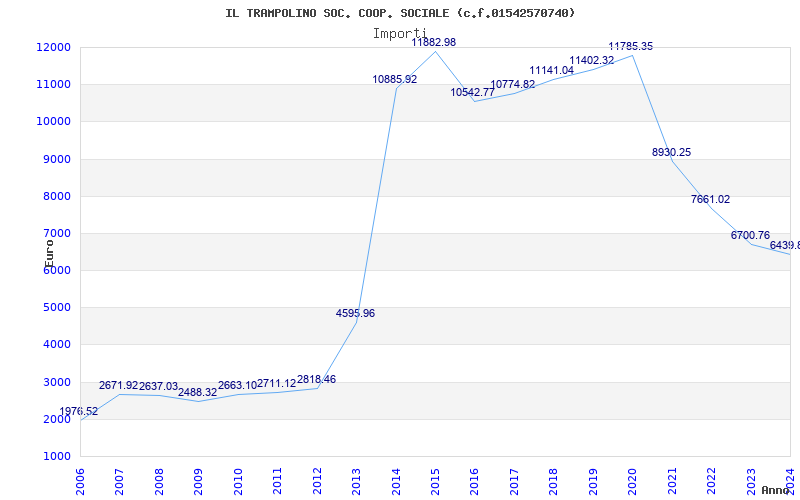800x500 pixels.
Task: Click the 2015 x-axis year label
Action: 435,481
